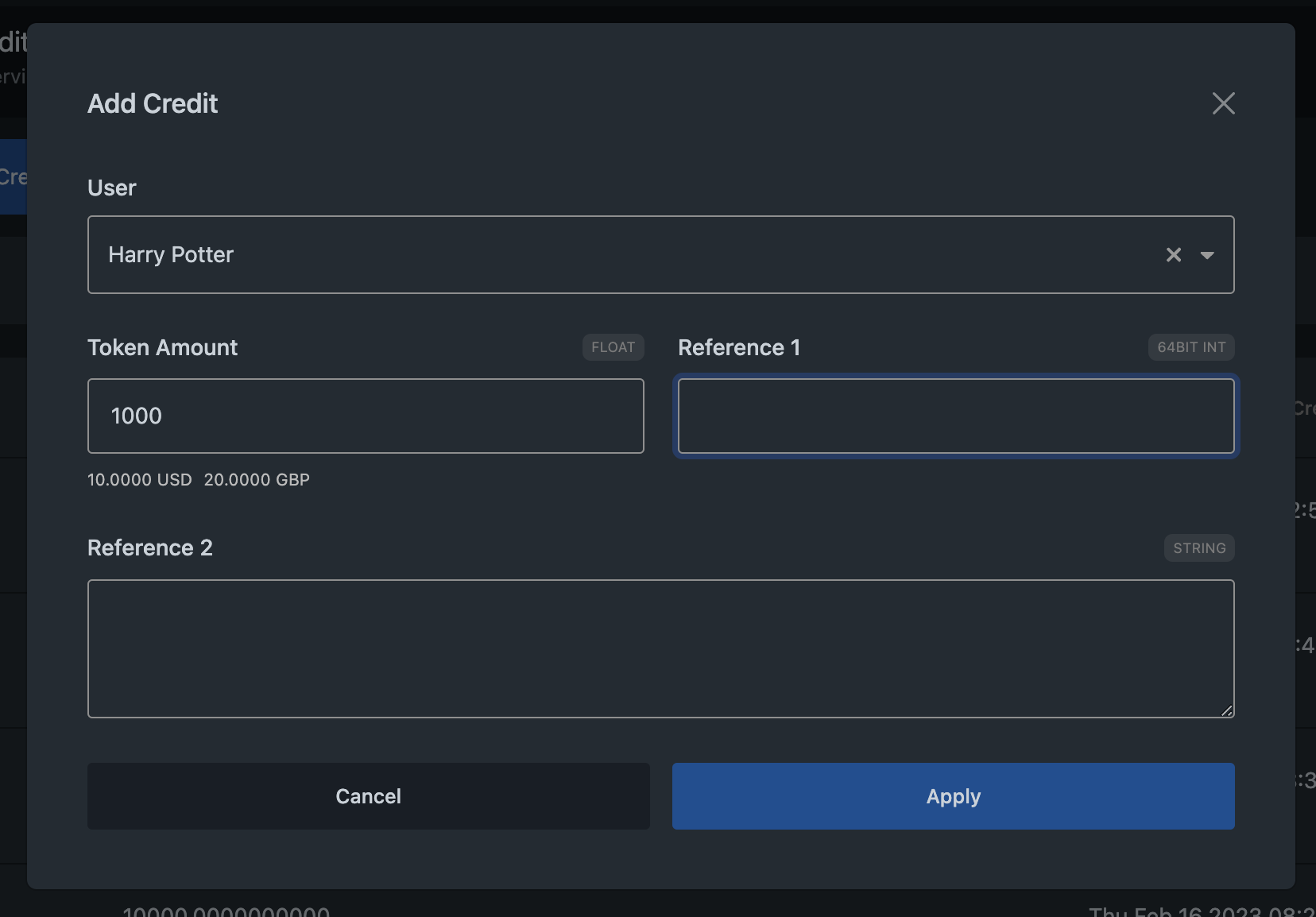Click inside the Reference 2 text area
Viewport: 1316px width, 917px height.
pyautogui.click(x=660, y=648)
